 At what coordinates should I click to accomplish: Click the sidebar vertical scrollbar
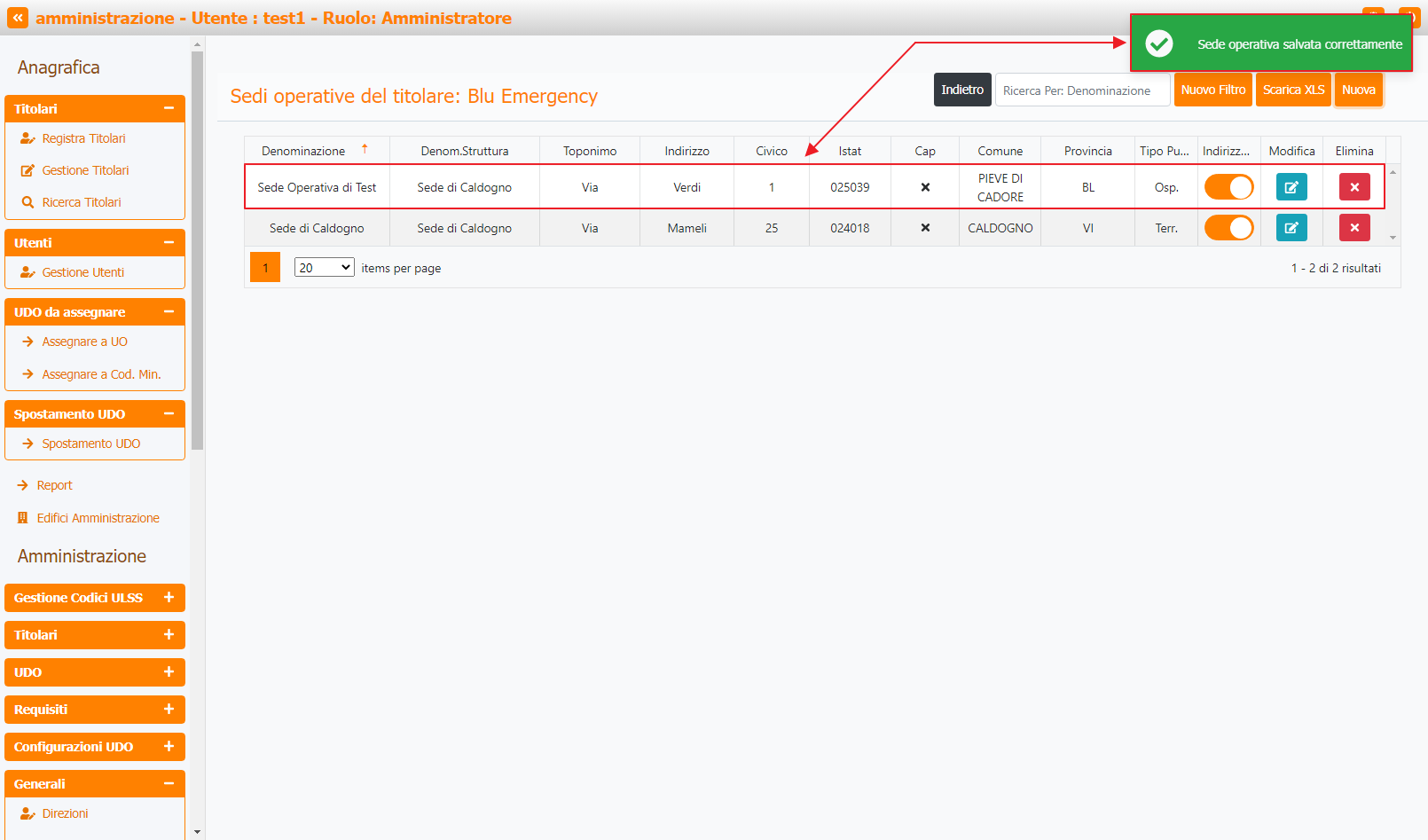coord(197,250)
